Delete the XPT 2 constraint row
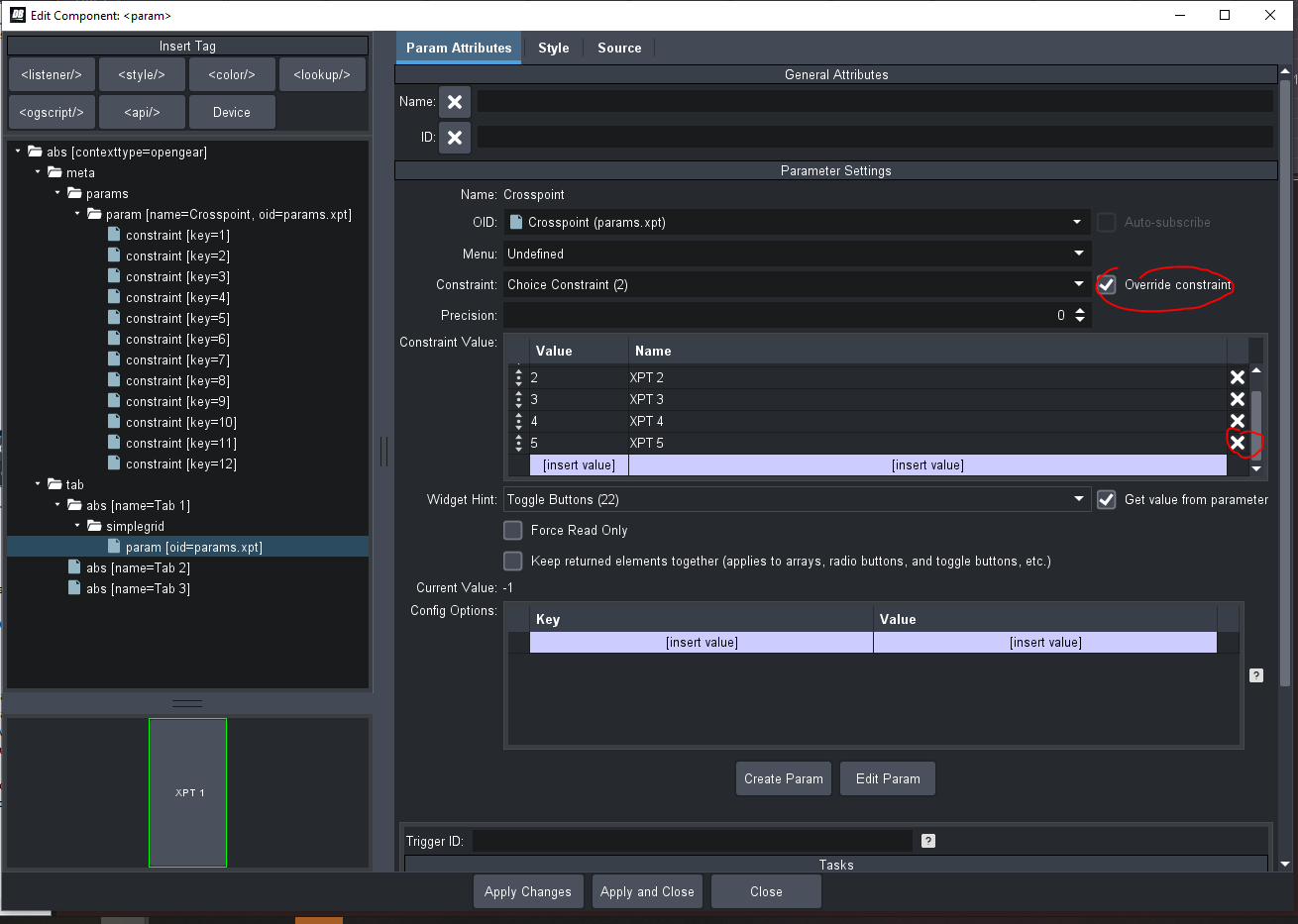 pyautogui.click(x=1238, y=377)
